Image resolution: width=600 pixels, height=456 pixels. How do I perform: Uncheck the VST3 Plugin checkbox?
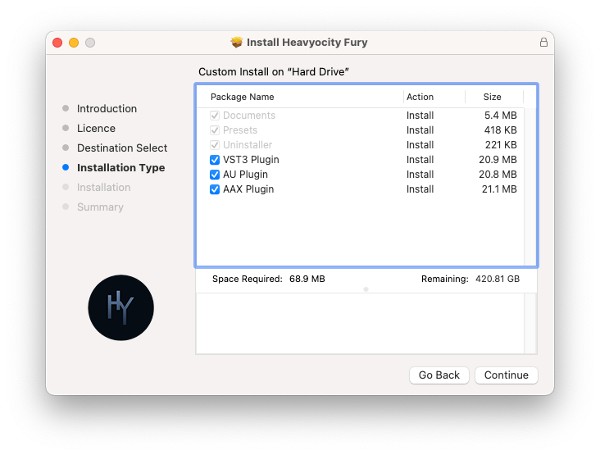[x=215, y=160]
